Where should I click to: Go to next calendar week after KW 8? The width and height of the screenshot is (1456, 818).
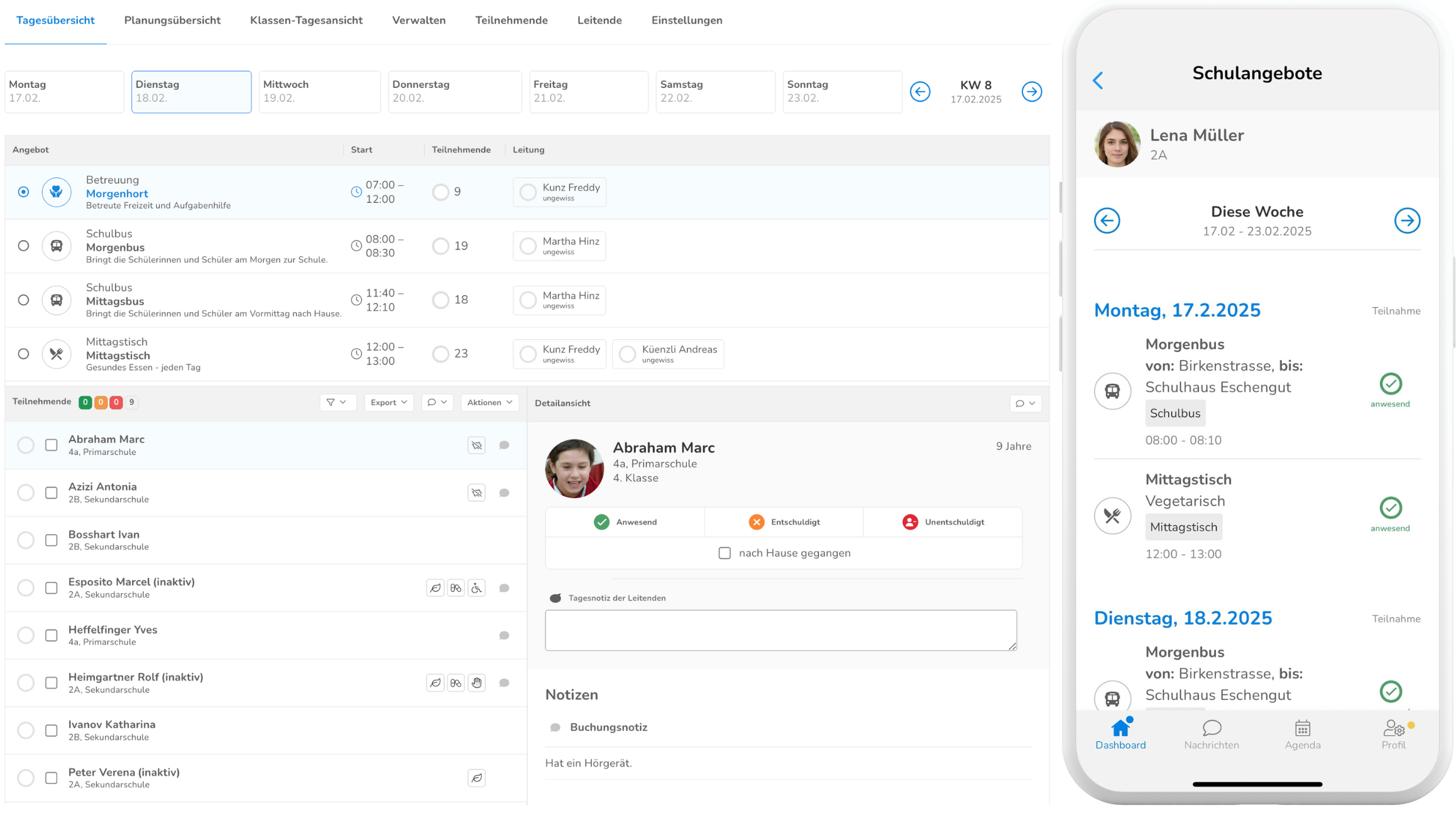click(1031, 92)
